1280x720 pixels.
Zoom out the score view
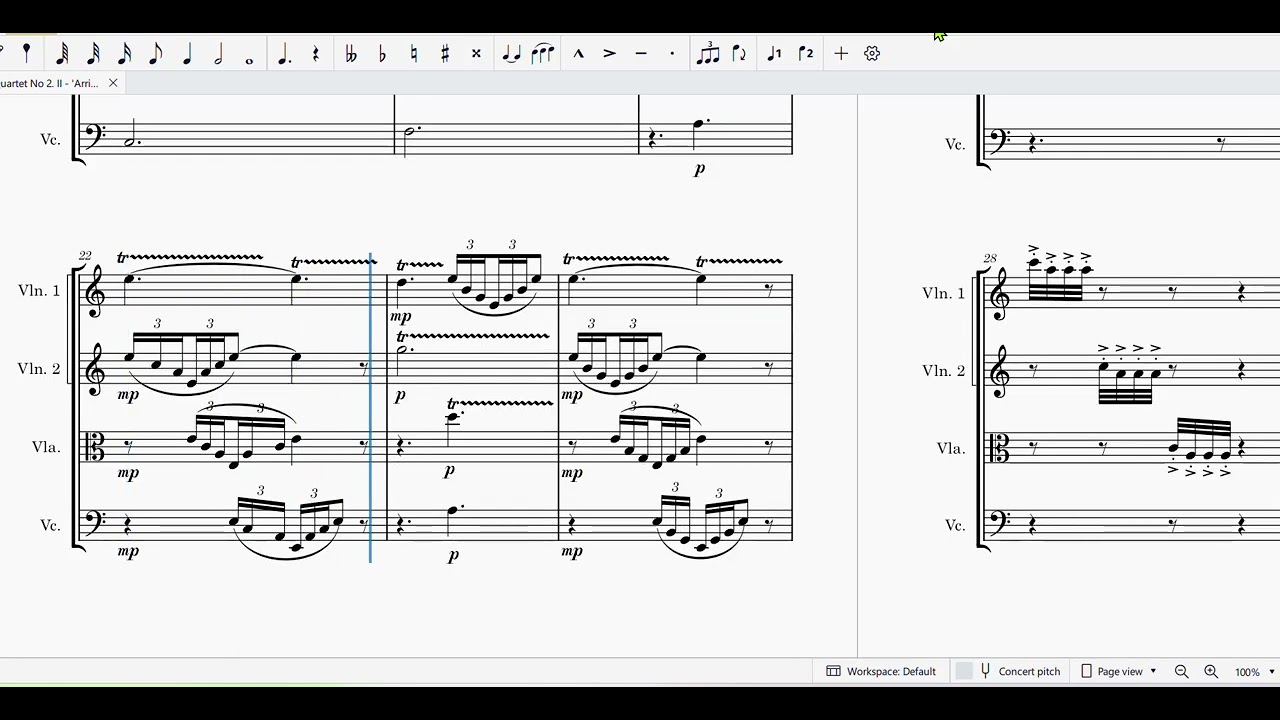(1181, 672)
